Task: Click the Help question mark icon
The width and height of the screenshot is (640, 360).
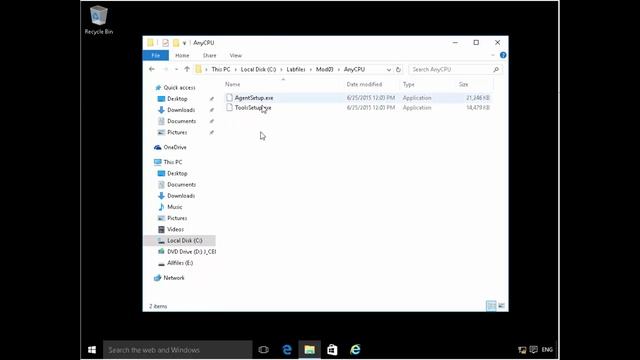Action: [503, 55]
